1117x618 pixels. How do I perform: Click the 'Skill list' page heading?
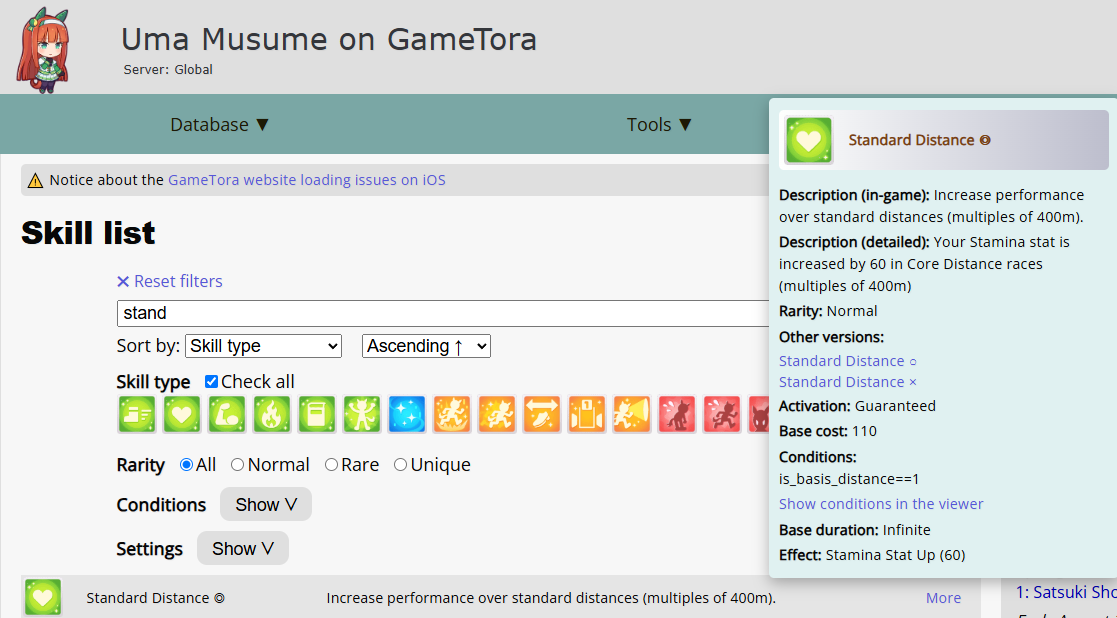pos(88,233)
